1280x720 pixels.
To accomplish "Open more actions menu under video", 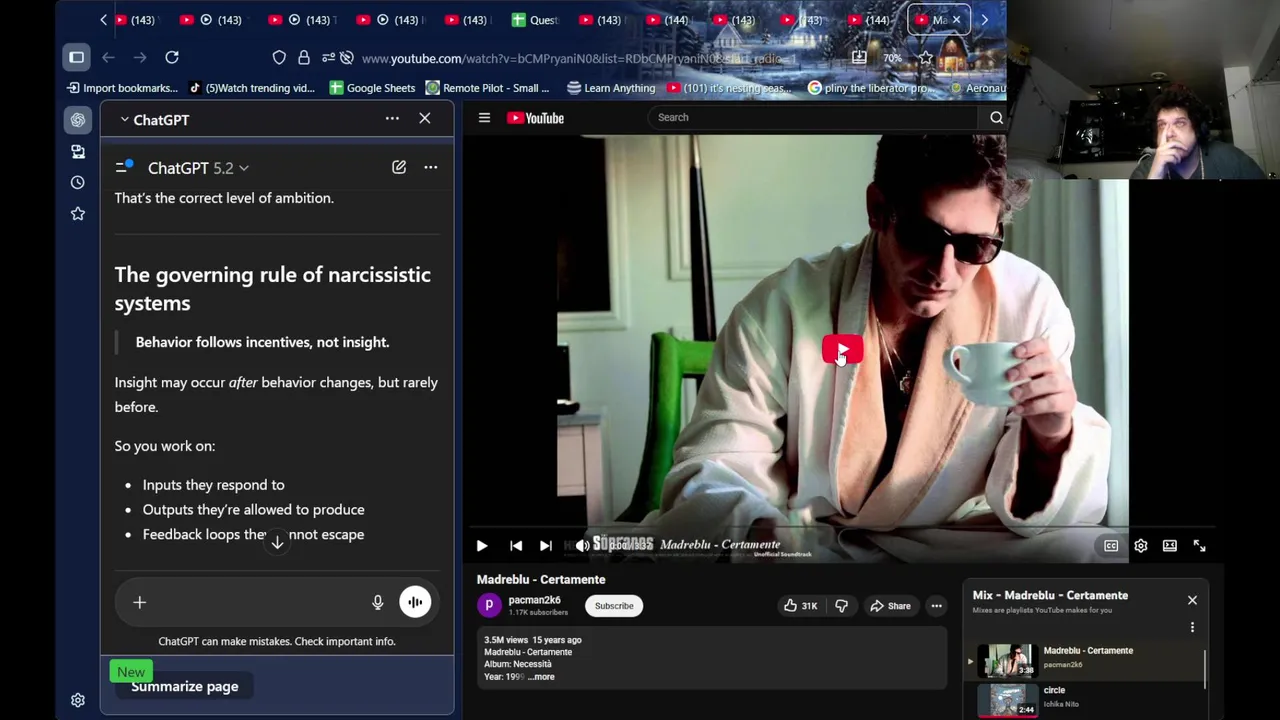I will click(936, 606).
